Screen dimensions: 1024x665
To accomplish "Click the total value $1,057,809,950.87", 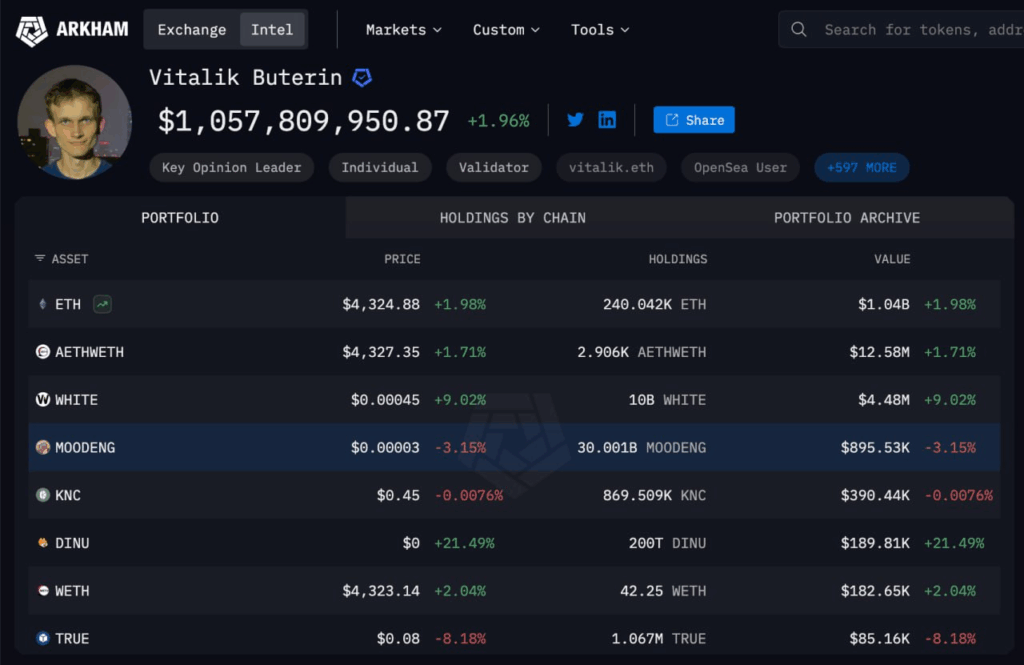I will point(304,121).
